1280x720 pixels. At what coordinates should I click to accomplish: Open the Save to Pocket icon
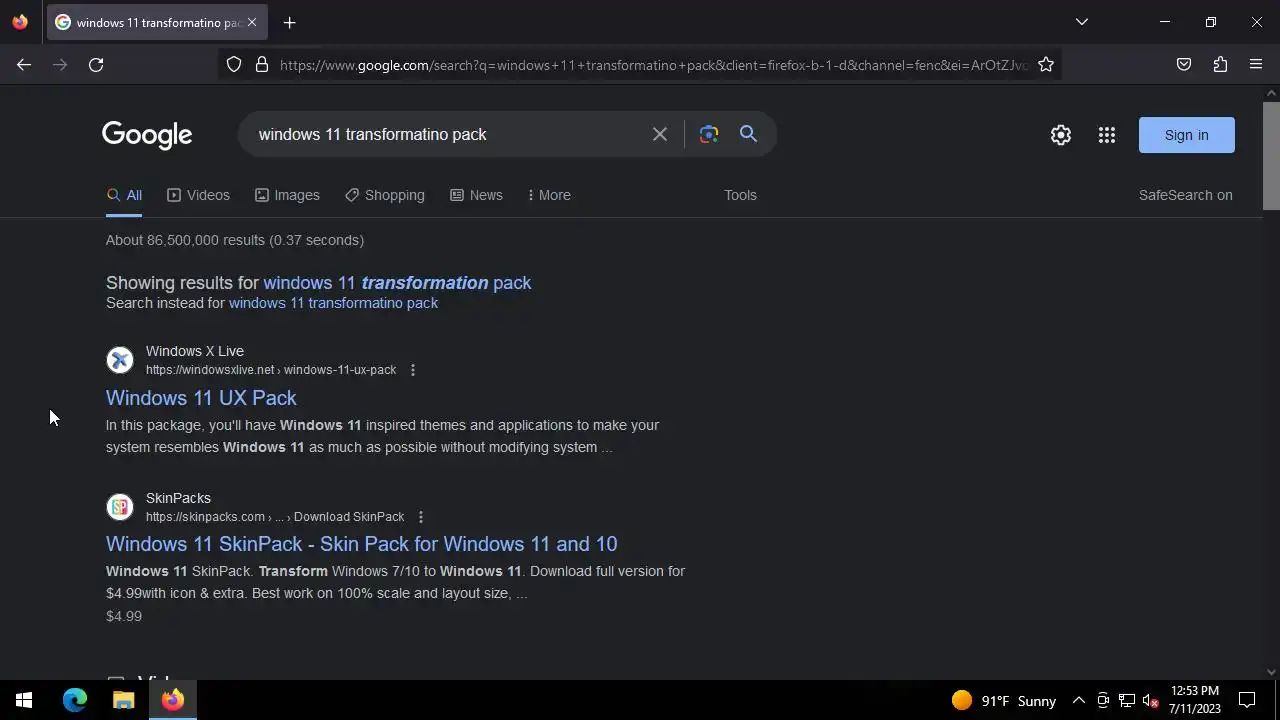coord(1184,65)
